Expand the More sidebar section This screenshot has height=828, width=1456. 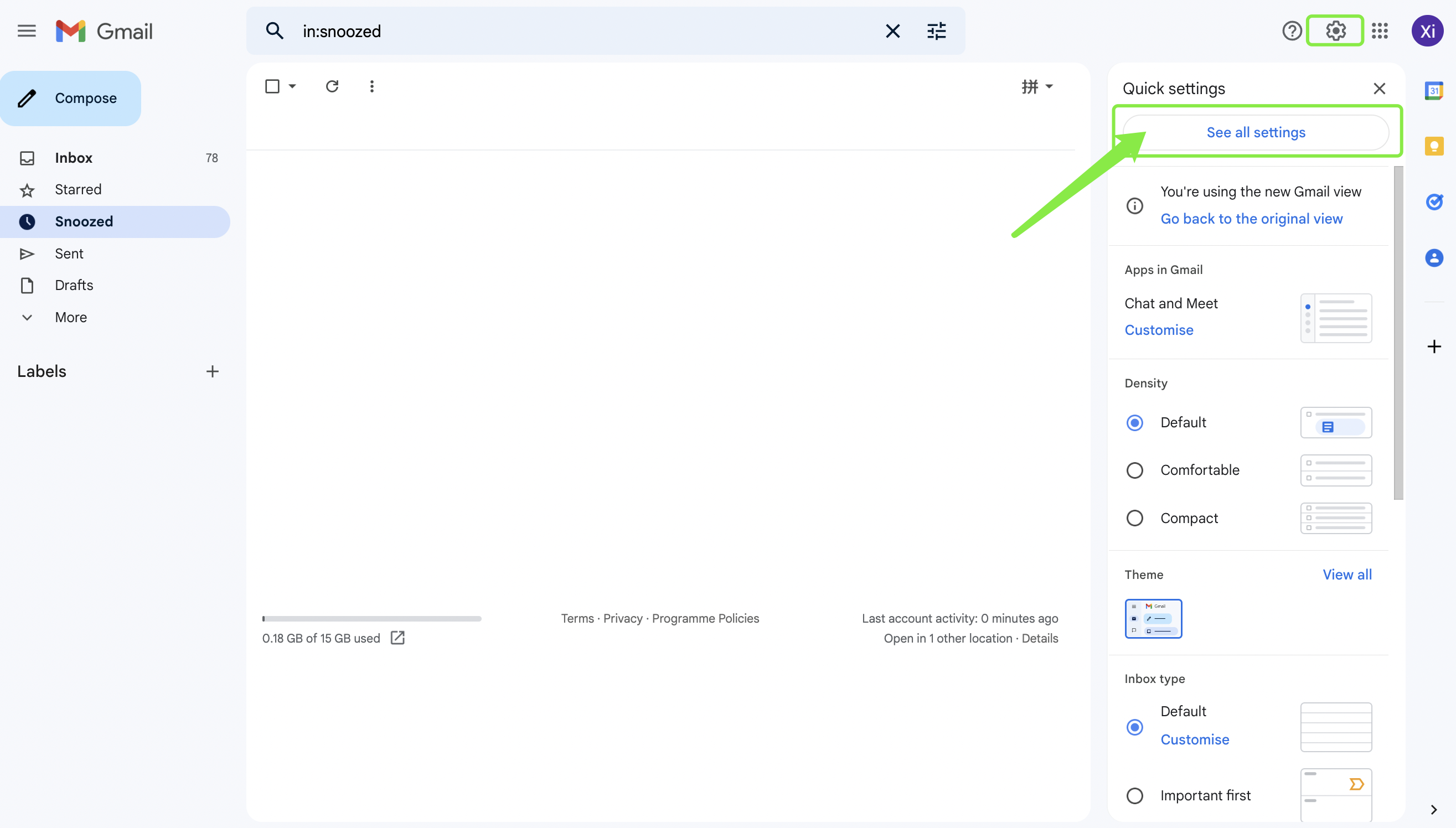click(70, 317)
